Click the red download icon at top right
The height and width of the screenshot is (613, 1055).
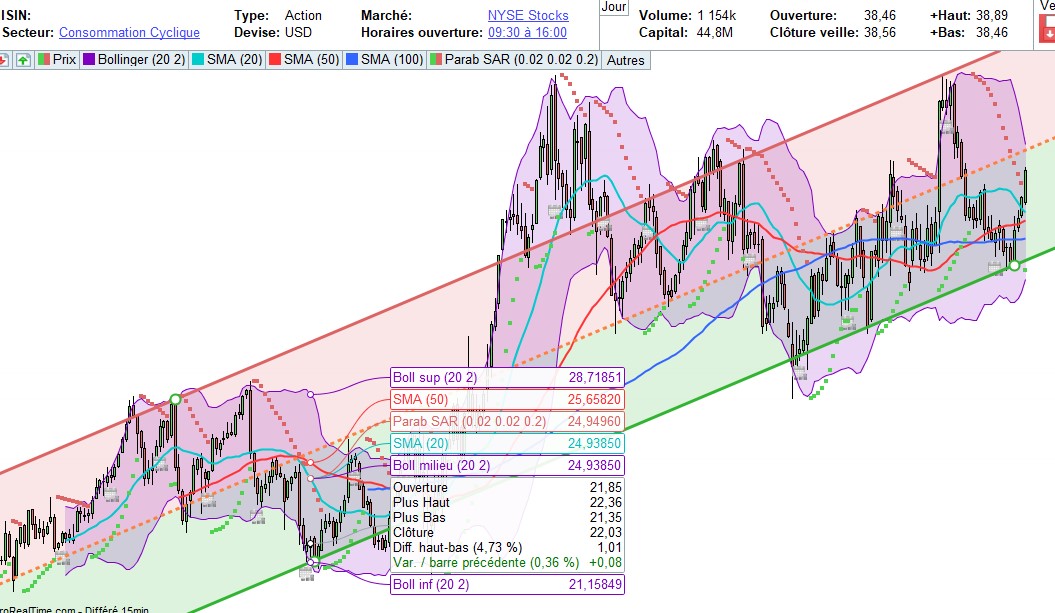click(x=1047, y=30)
